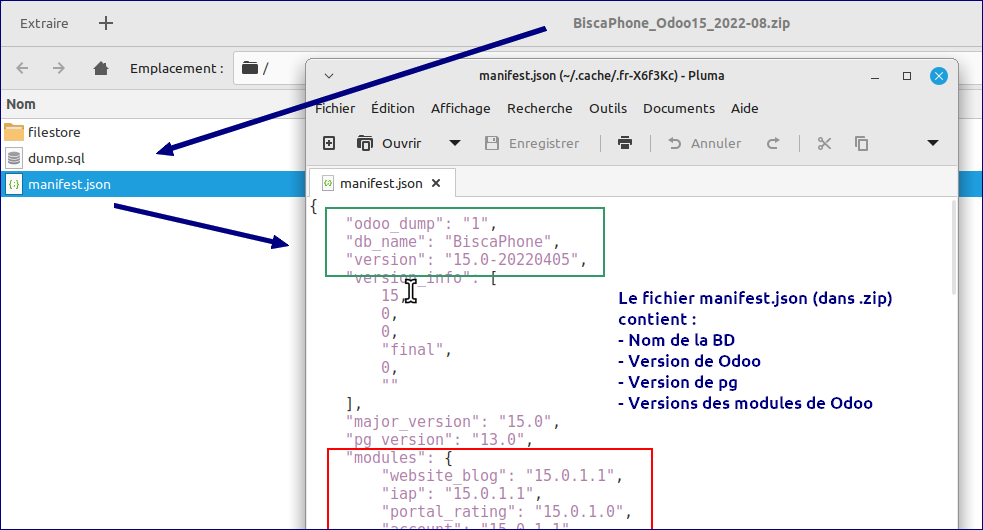Expand the Pluma toolbar overflow arrow
983x530 pixels.
click(933, 143)
